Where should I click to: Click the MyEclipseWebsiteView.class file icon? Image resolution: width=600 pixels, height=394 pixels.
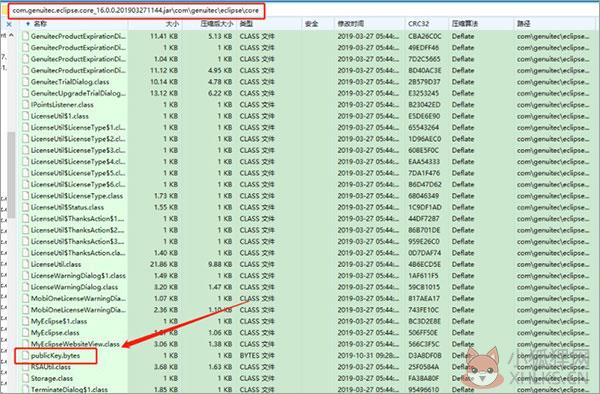click(x=26, y=344)
